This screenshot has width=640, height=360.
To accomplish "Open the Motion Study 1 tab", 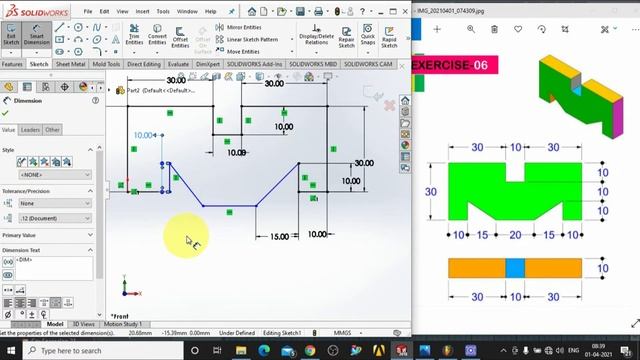I will 123,324.
